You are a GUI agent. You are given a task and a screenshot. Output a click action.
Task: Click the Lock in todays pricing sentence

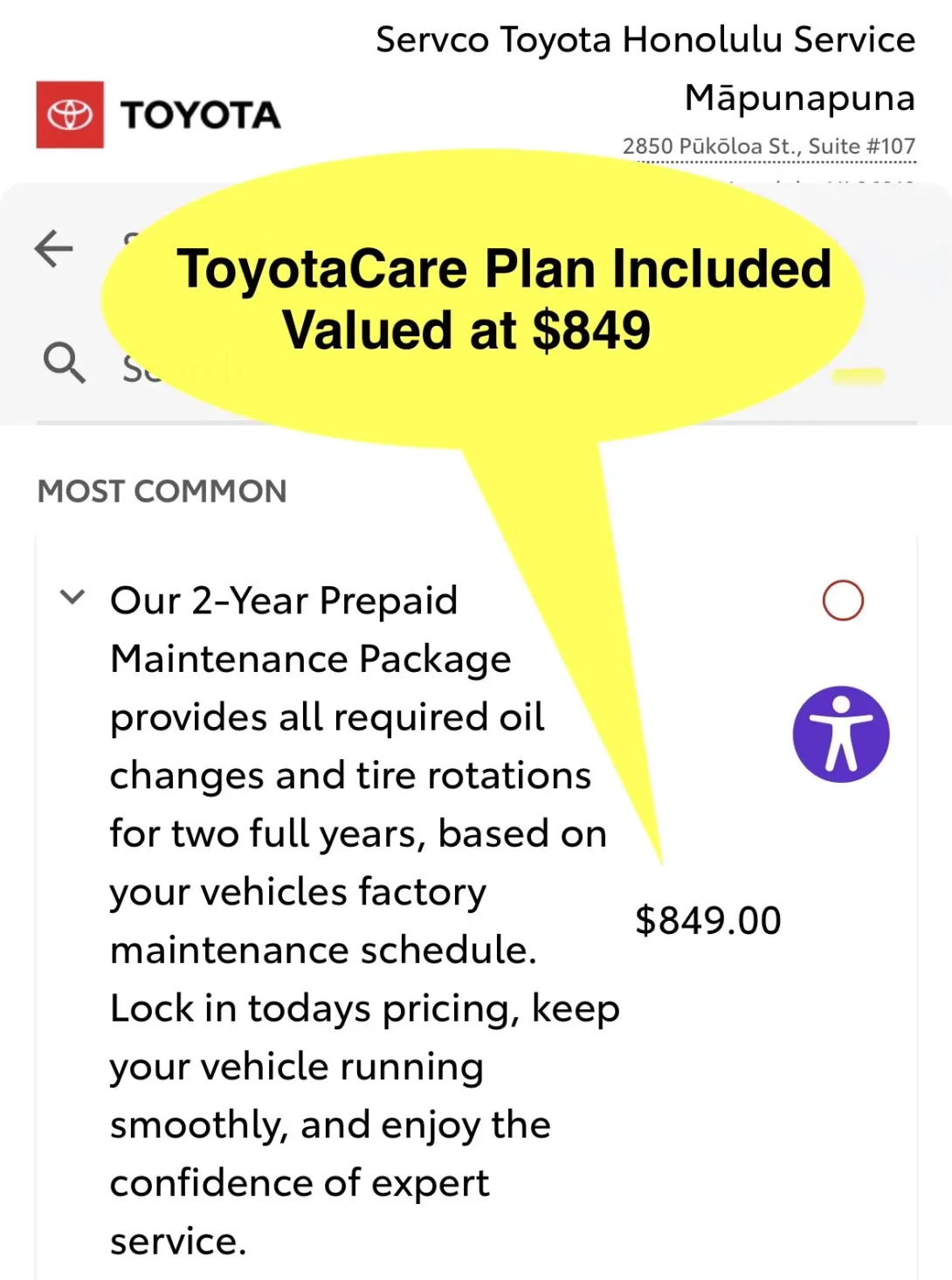coord(364,1009)
